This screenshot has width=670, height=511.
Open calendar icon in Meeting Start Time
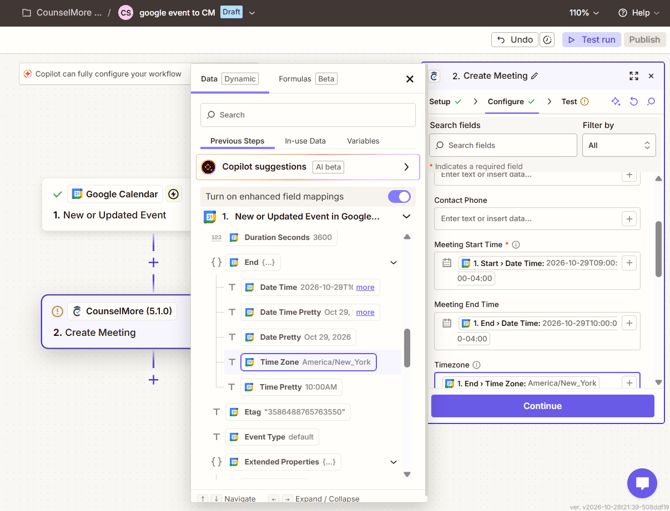click(447, 263)
